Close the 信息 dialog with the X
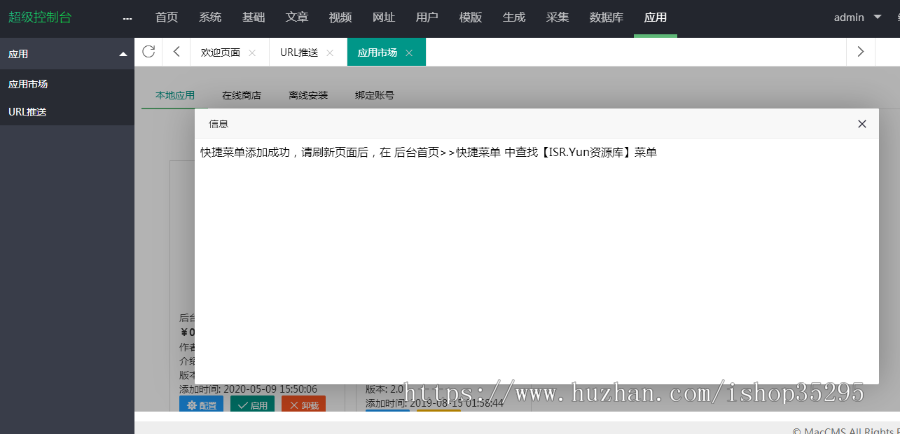This screenshot has width=900, height=434. tap(862, 124)
